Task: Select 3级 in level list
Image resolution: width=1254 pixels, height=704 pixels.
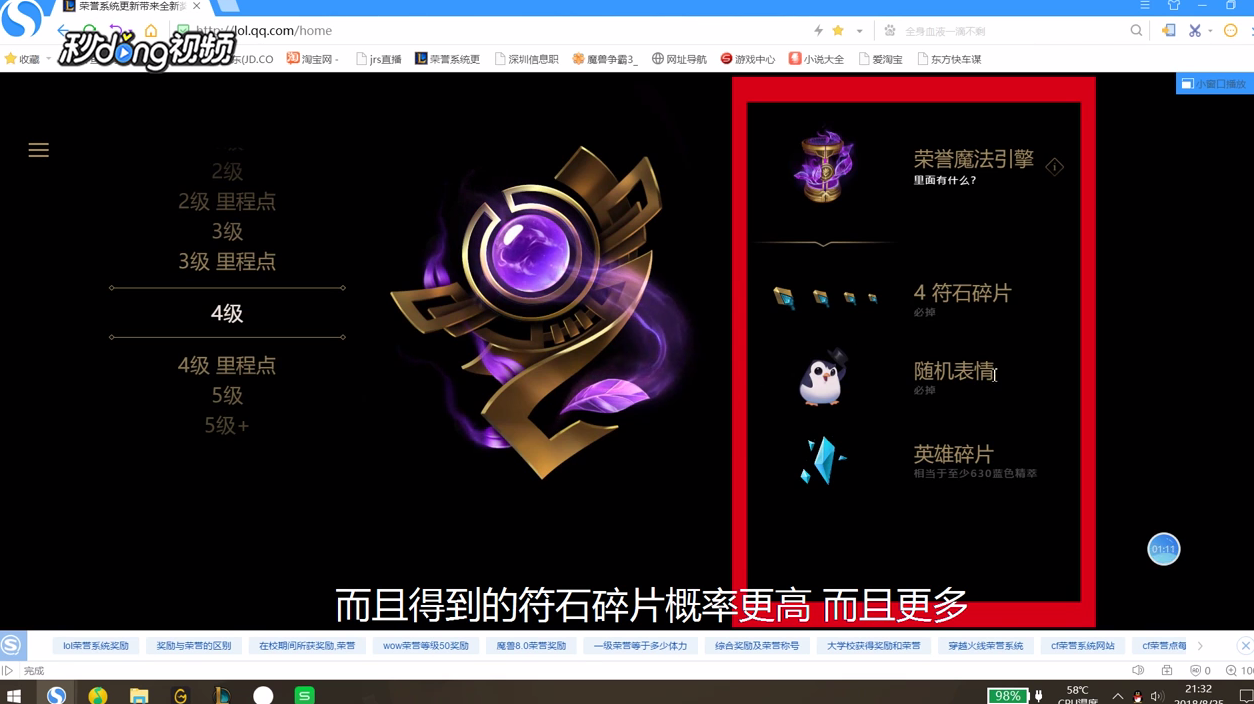Action: (x=227, y=231)
